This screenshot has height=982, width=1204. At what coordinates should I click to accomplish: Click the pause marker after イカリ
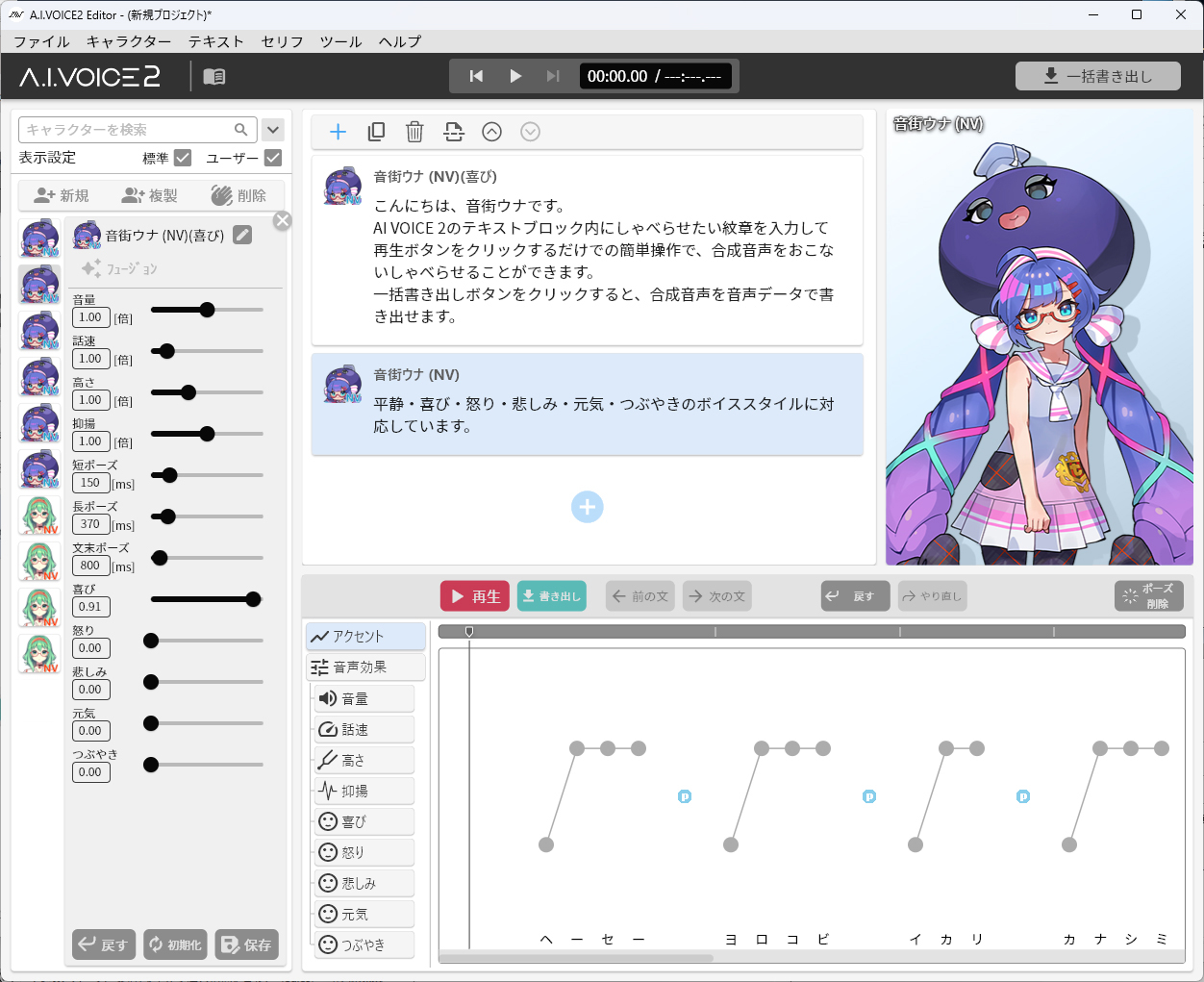coord(1023,796)
